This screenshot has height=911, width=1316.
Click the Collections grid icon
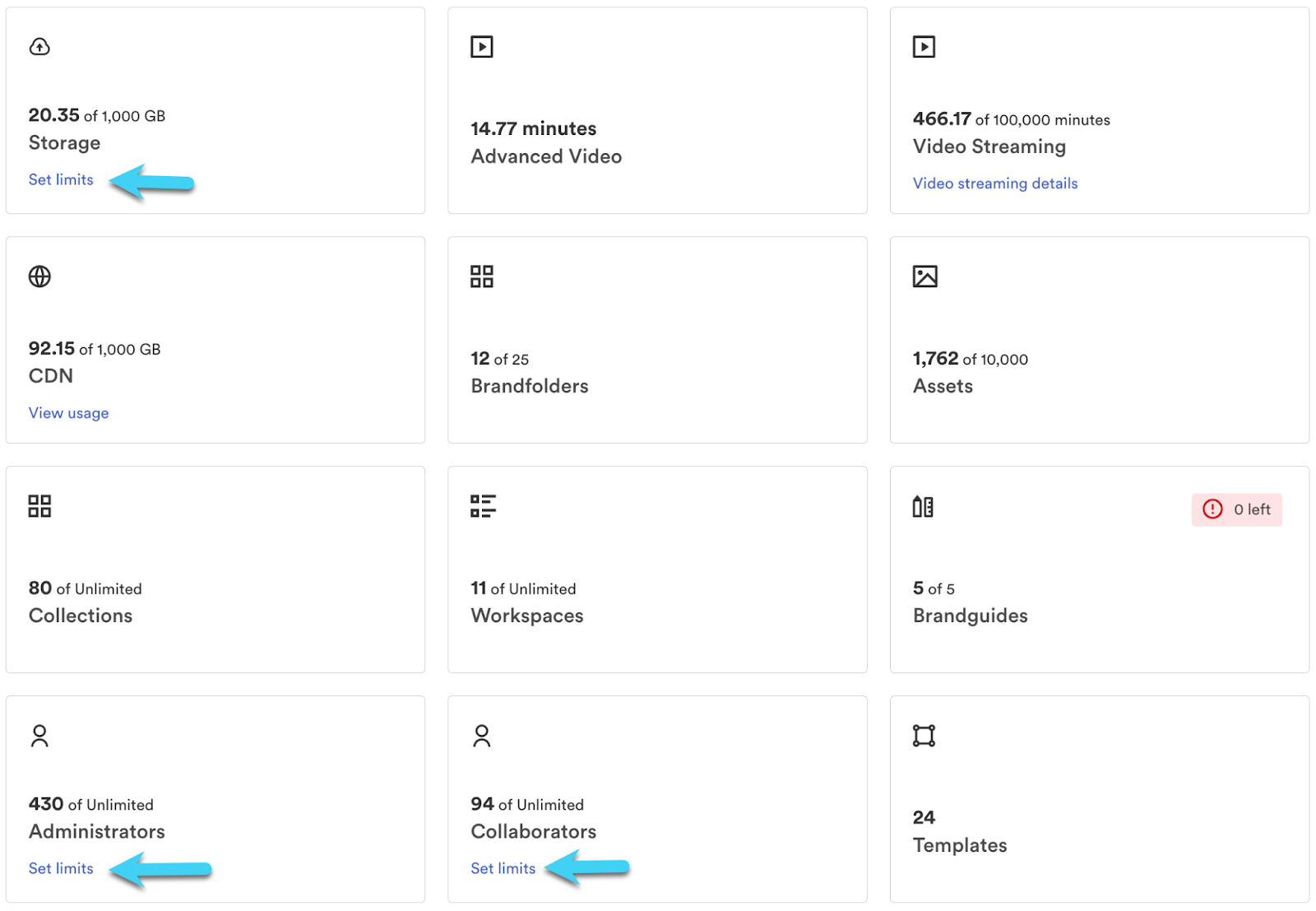point(39,506)
